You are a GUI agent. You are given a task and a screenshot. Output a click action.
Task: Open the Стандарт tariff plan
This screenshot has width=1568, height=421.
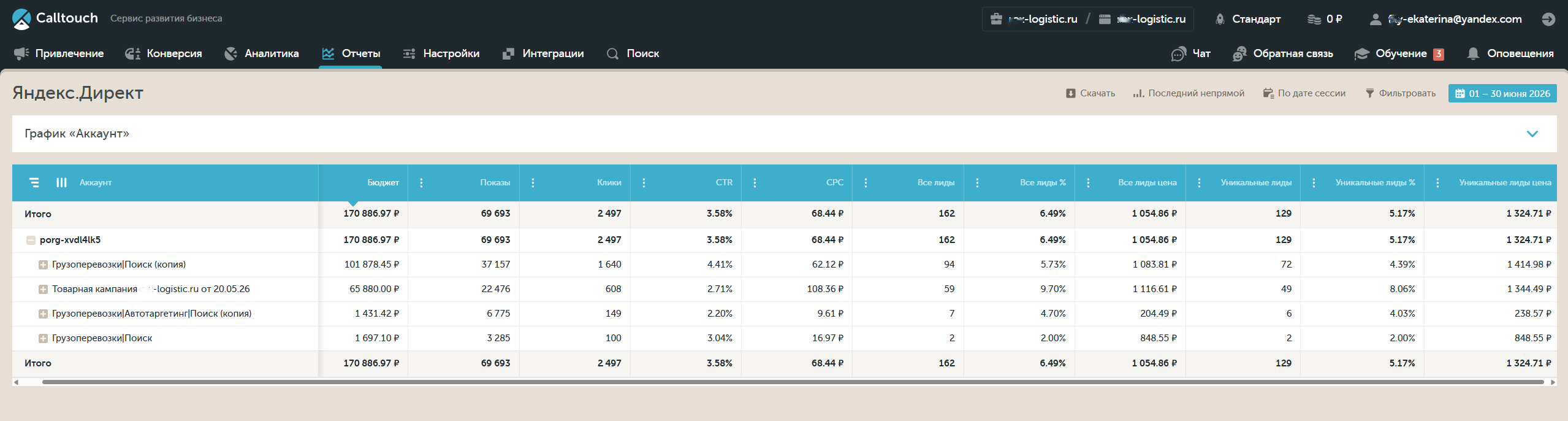1248,19
